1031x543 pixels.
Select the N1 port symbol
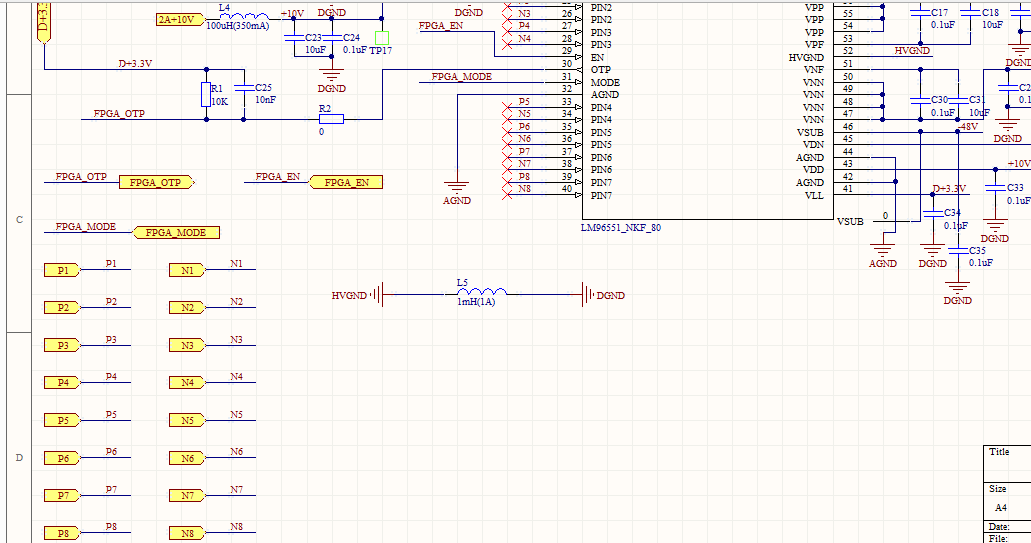tap(187, 270)
